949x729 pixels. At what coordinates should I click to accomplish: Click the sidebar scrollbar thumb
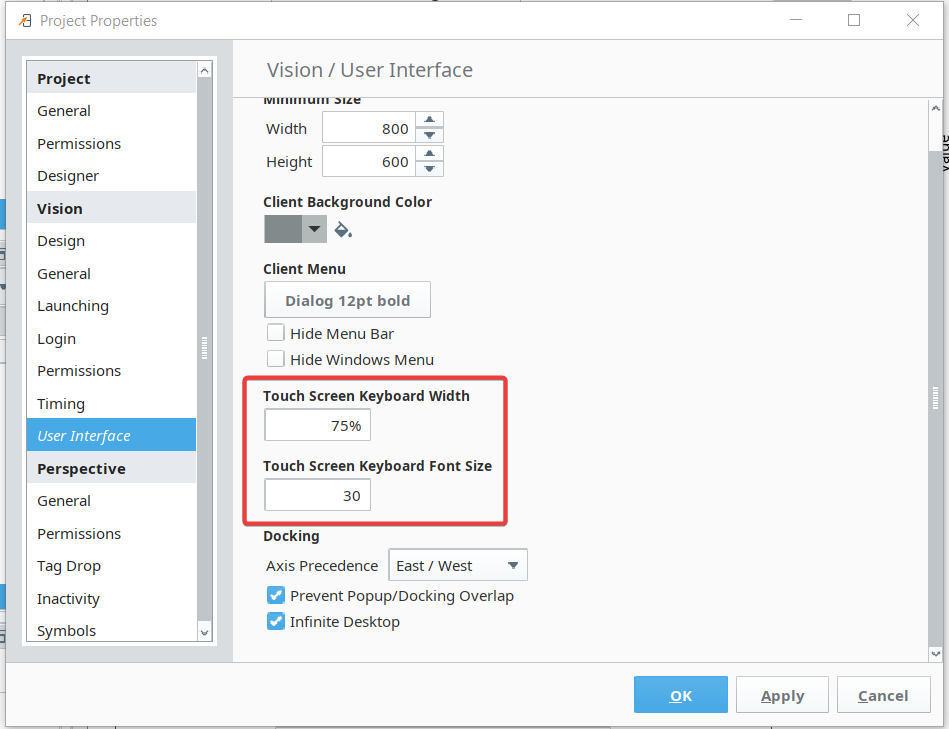click(x=205, y=348)
